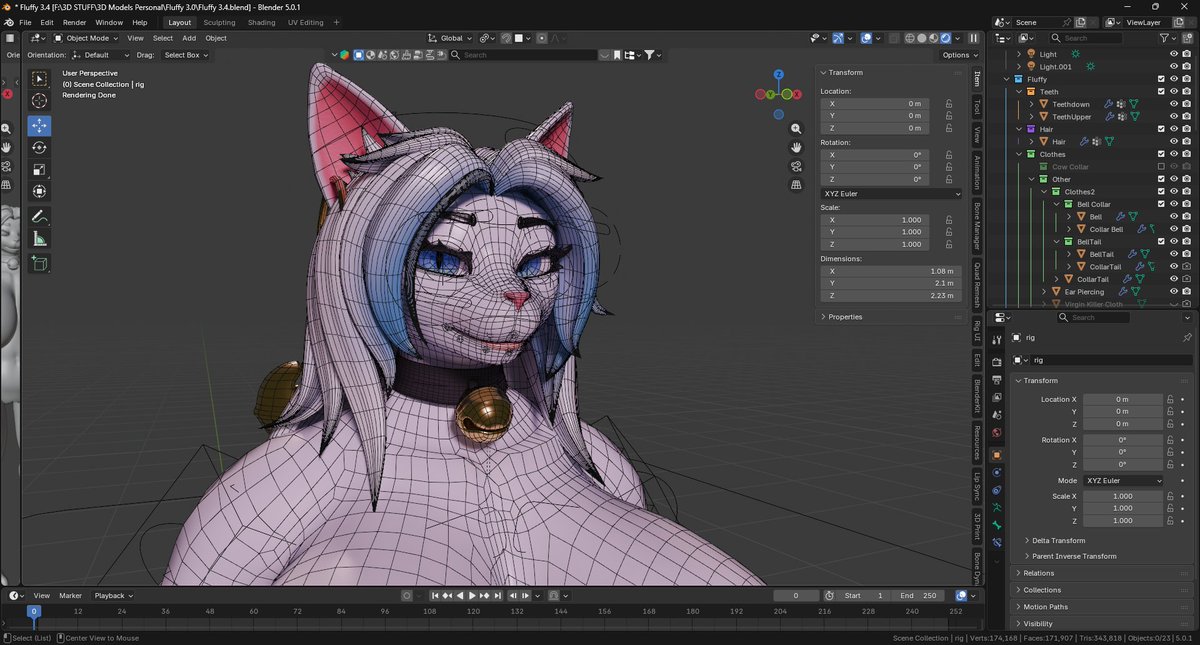Disable rendering for Ear Piercing object
The image size is (1200, 645).
click(x=1186, y=292)
